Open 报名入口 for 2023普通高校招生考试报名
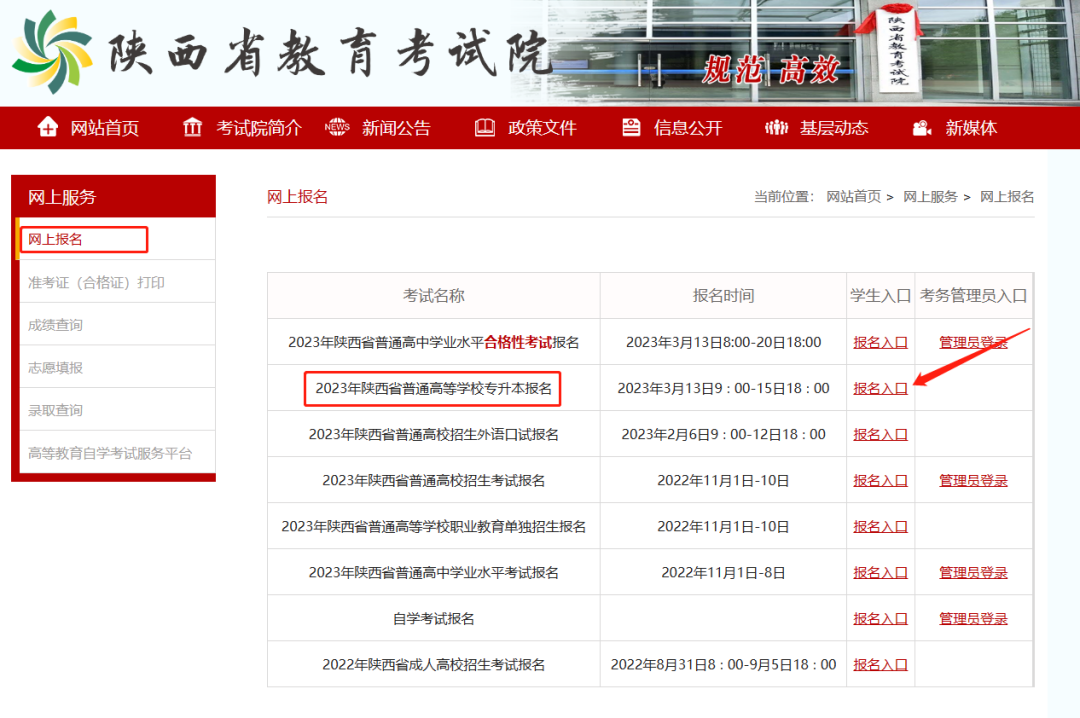This screenshot has height=718, width=1080. 880,481
